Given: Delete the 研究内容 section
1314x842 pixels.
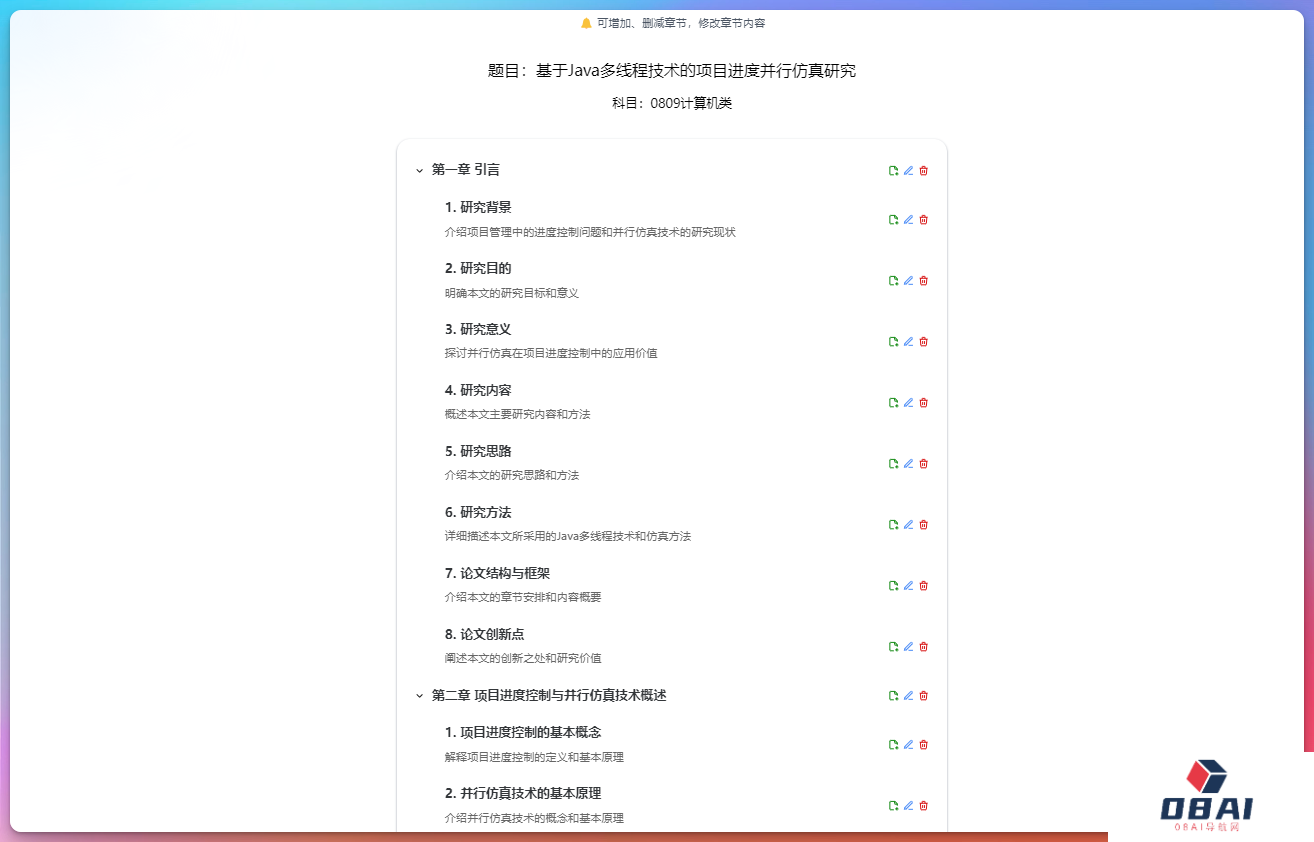Looking at the screenshot, I should point(924,403).
